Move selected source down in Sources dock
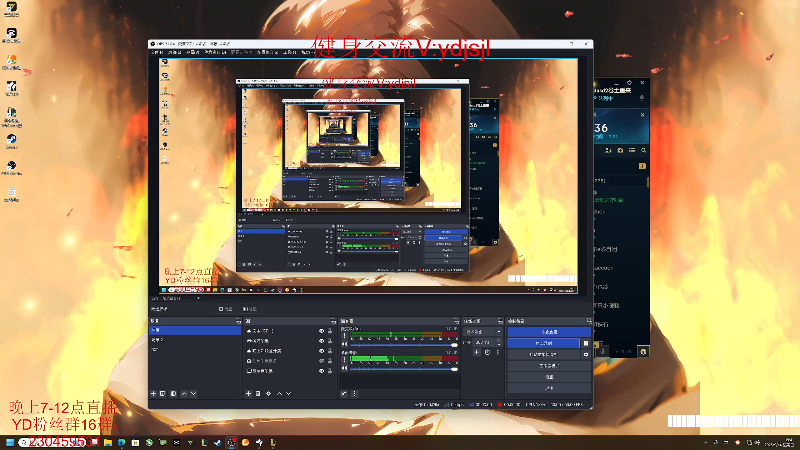Image resolution: width=800 pixels, height=450 pixels. (289, 393)
